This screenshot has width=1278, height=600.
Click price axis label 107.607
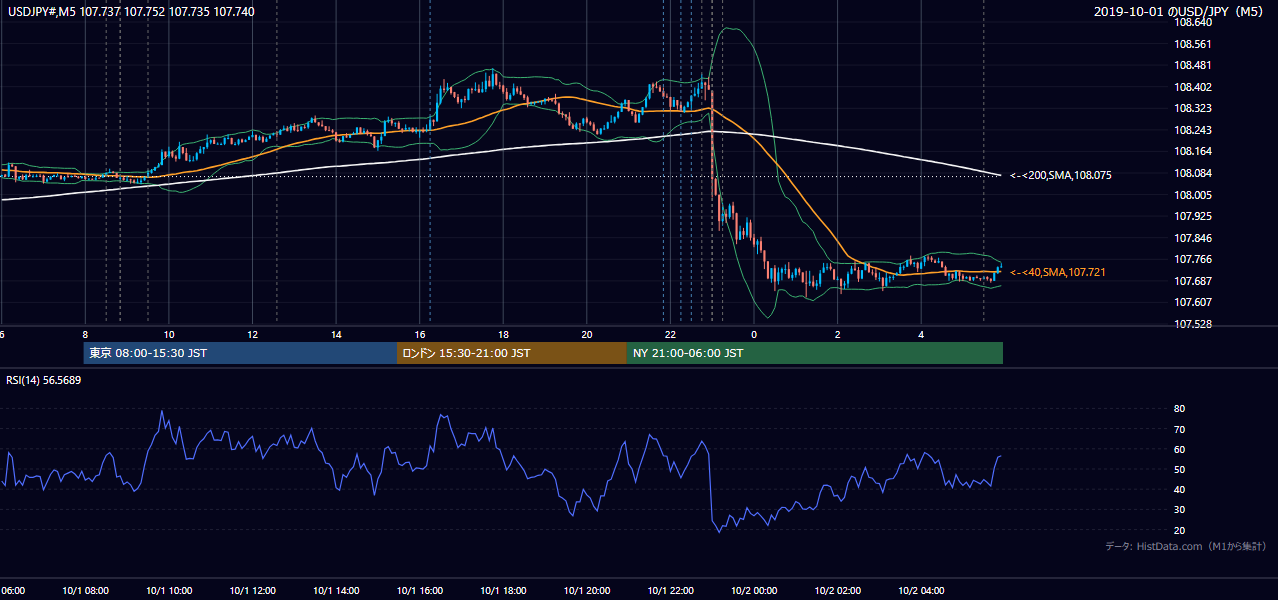tap(1193, 302)
